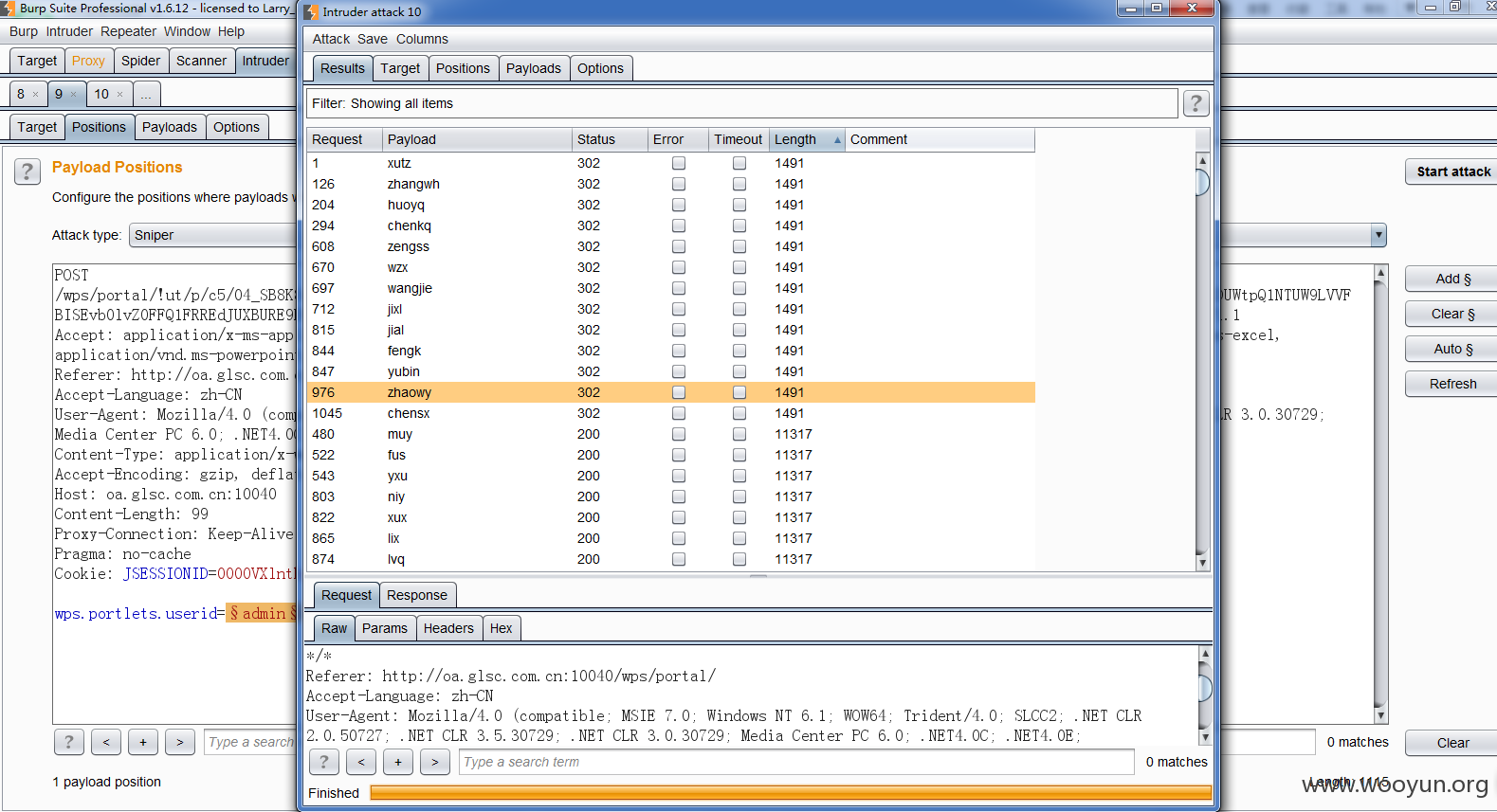Toggle Error checkbox for request 204 huoyq

[679, 205]
